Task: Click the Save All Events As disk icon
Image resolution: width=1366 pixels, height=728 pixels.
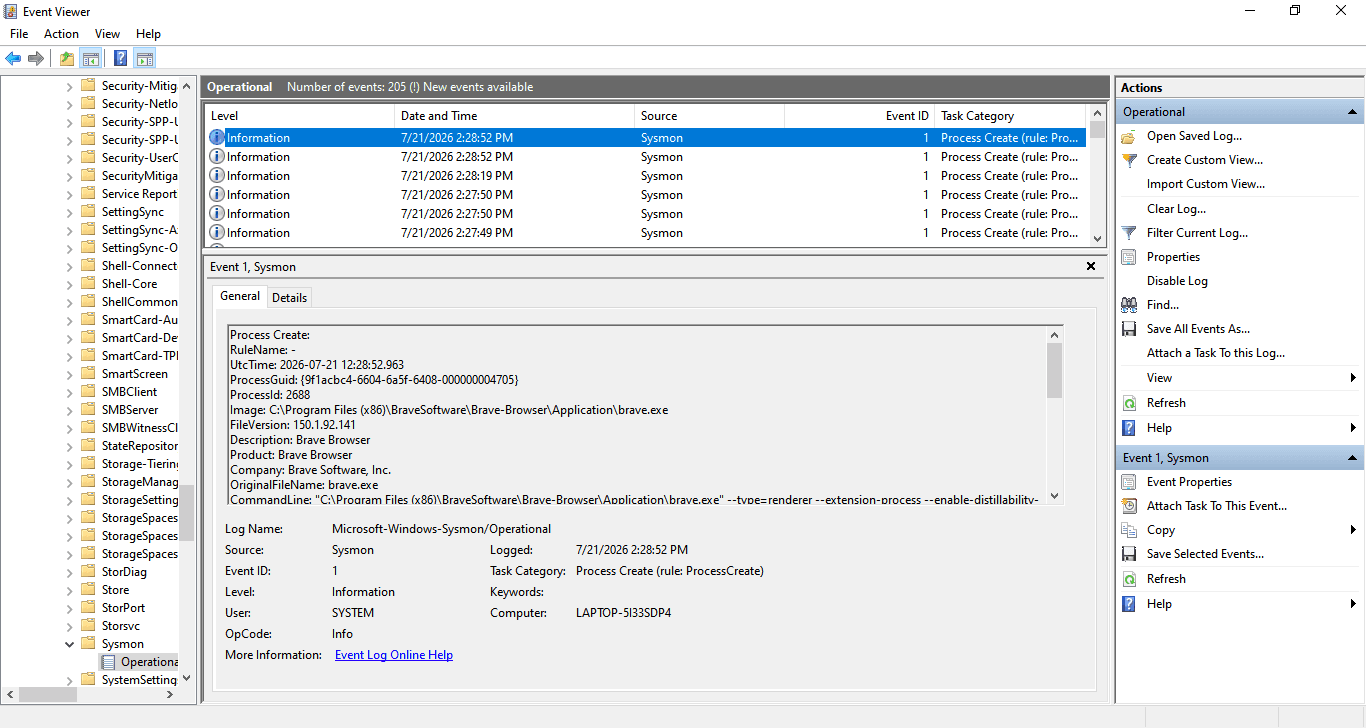Action: [x=1129, y=329]
